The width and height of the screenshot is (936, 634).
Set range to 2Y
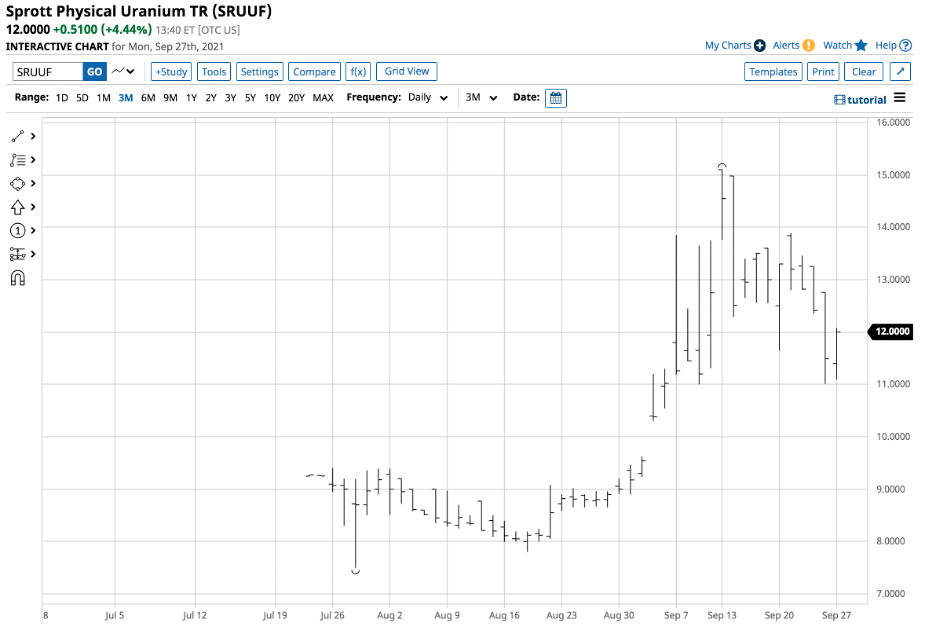211,98
